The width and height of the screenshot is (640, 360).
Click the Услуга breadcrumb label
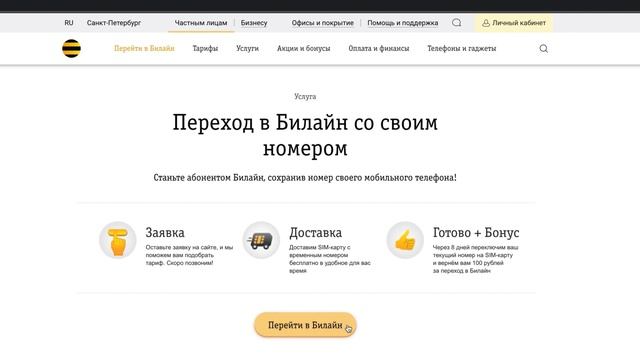[305, 96]
